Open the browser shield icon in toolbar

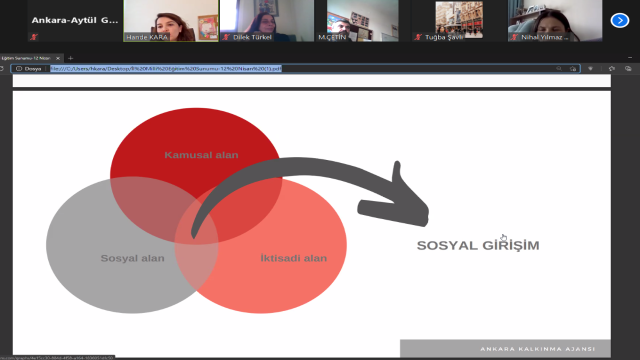(590, 69)
